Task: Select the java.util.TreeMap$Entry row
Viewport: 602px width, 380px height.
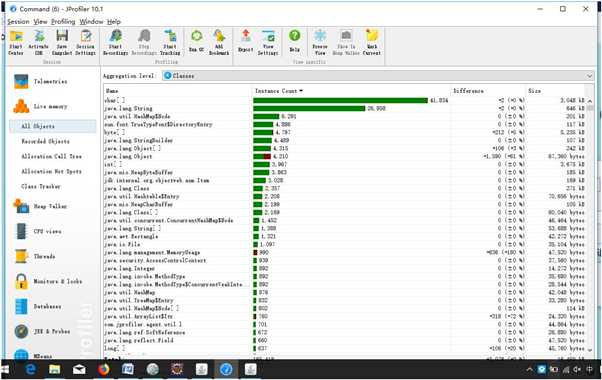Action: (345, 300)
